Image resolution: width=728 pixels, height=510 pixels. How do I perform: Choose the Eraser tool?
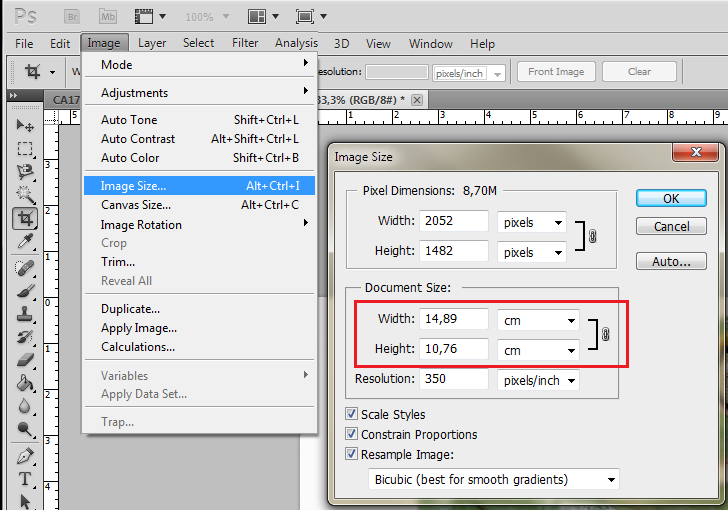point(25,359)
